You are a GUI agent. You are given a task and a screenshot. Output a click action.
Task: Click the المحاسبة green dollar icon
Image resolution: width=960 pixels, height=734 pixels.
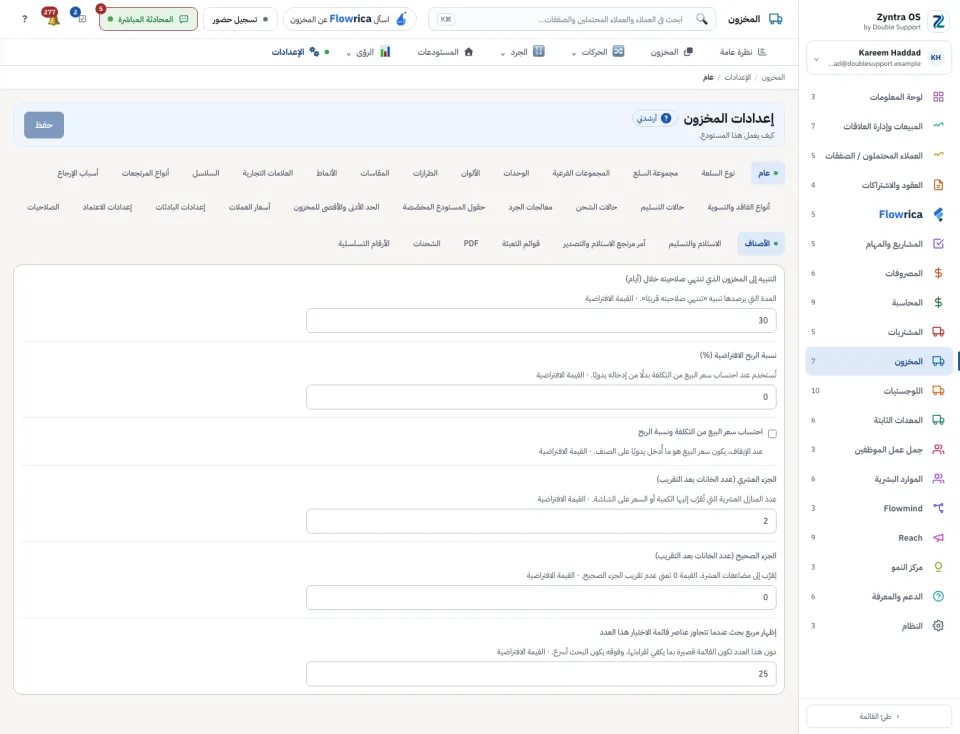click(938, 302)
